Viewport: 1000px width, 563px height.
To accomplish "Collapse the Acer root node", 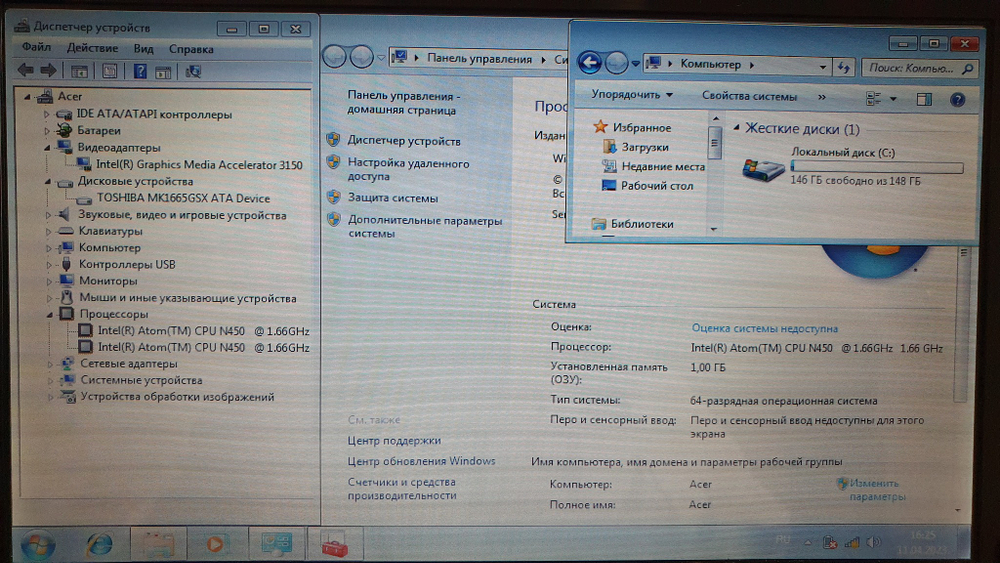I will pos(27,97).
